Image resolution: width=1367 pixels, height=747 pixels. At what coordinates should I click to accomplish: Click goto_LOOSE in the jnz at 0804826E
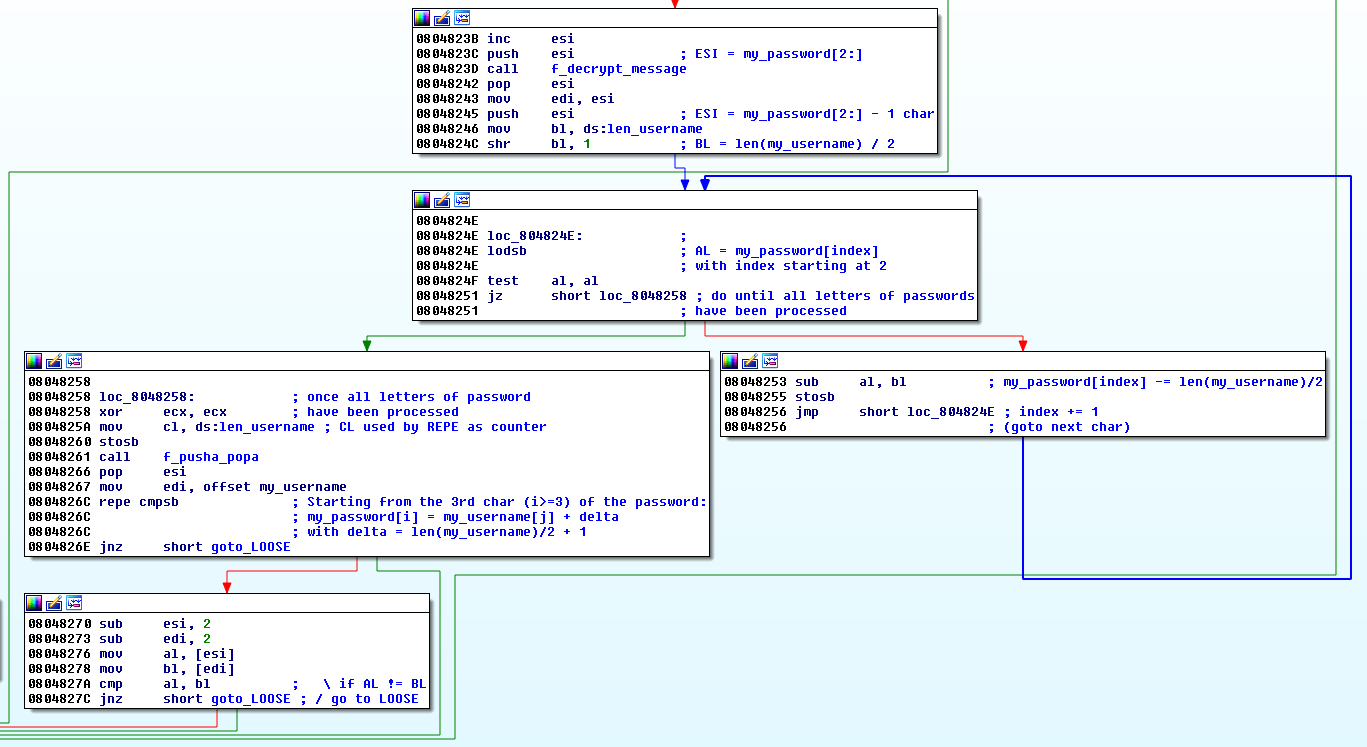coord(250,547)
